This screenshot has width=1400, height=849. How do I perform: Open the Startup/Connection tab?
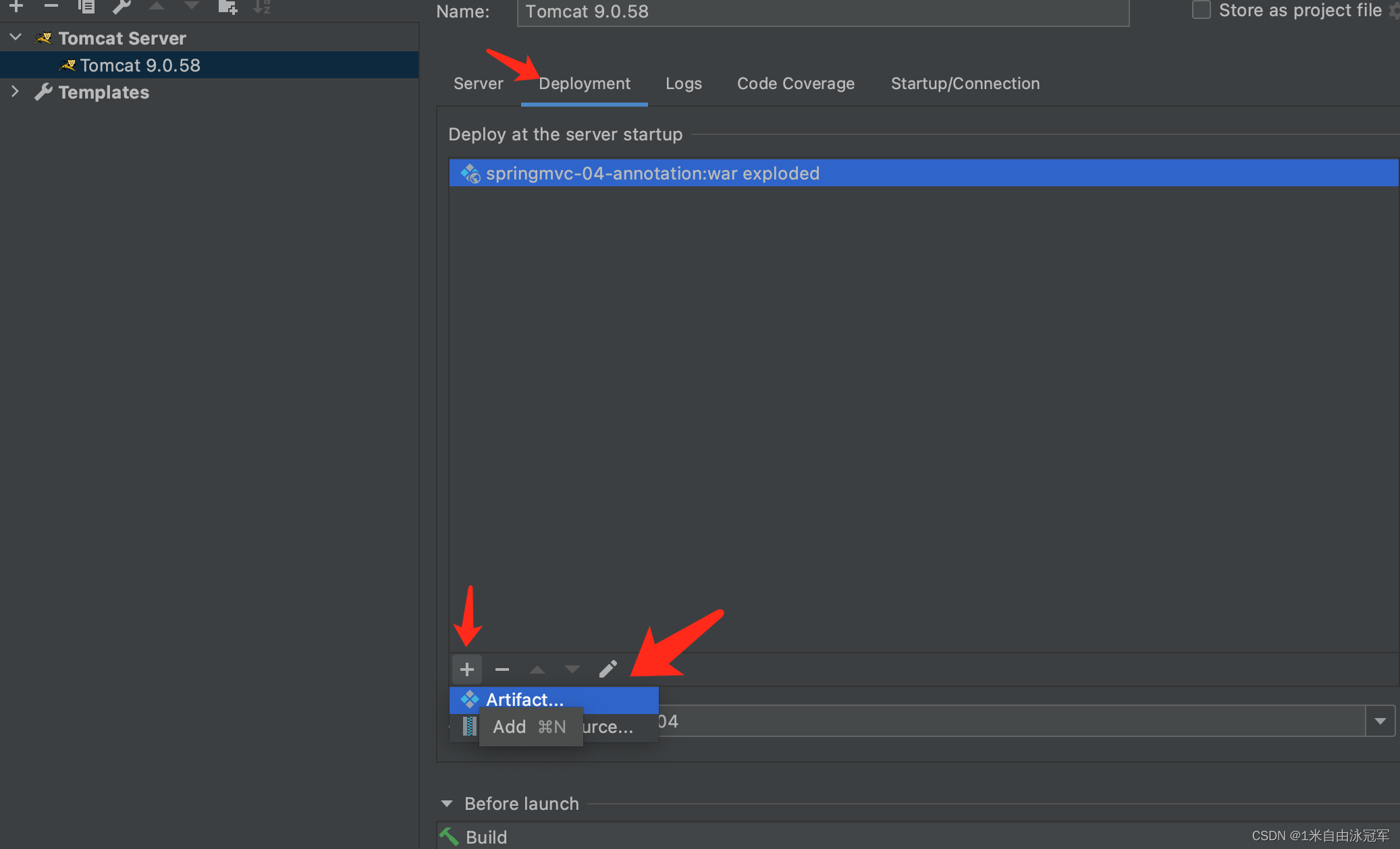pos(965,84)
